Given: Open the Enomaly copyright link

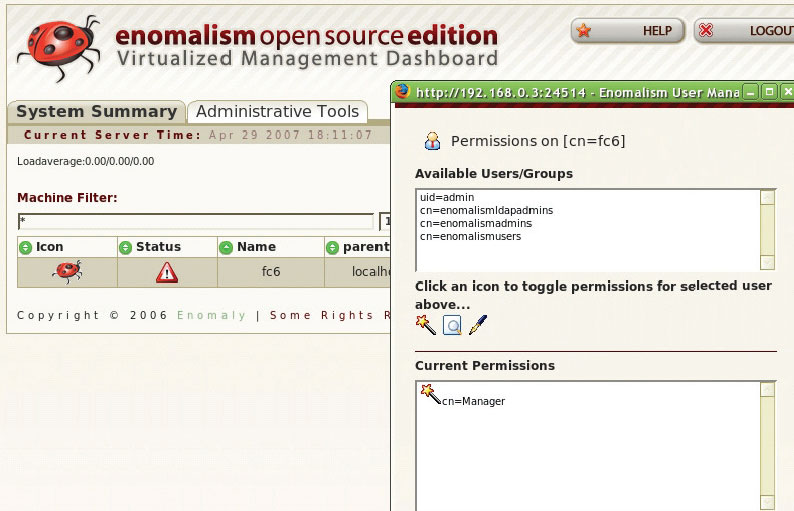Looking at the screenshot, I should [x=211, y=315].
